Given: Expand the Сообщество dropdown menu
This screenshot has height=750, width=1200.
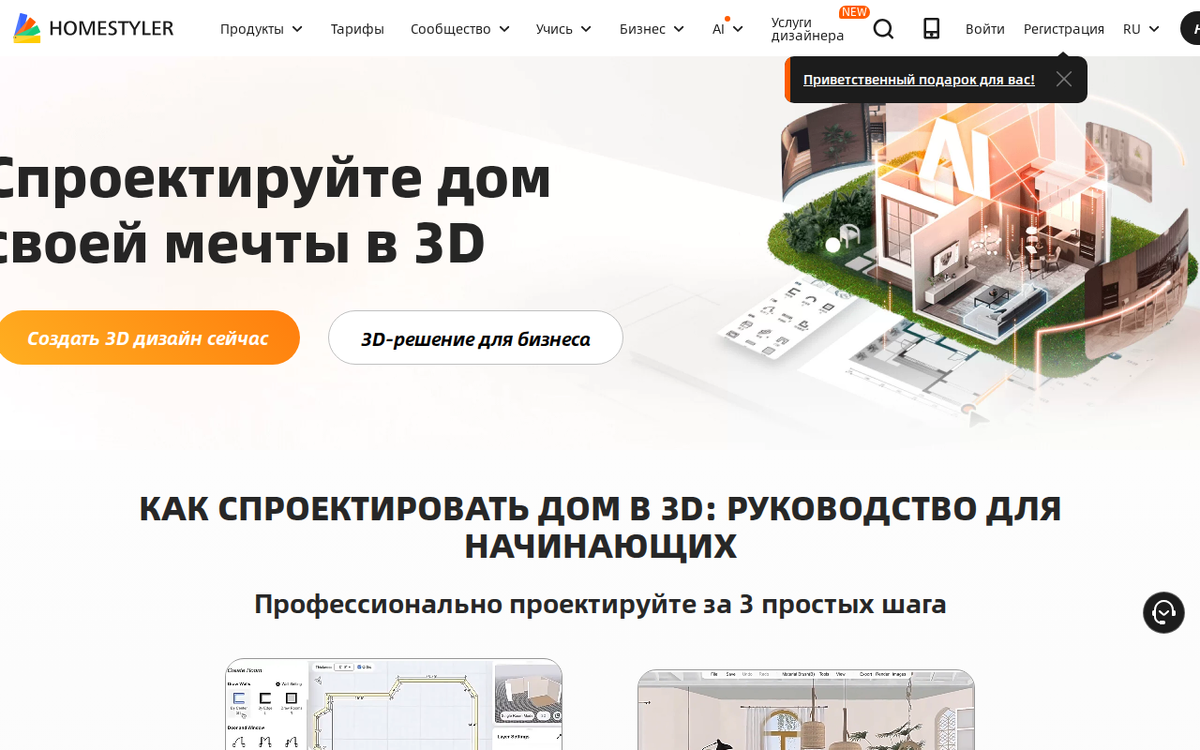Looking at the screenshot, I should coord(460,29).
